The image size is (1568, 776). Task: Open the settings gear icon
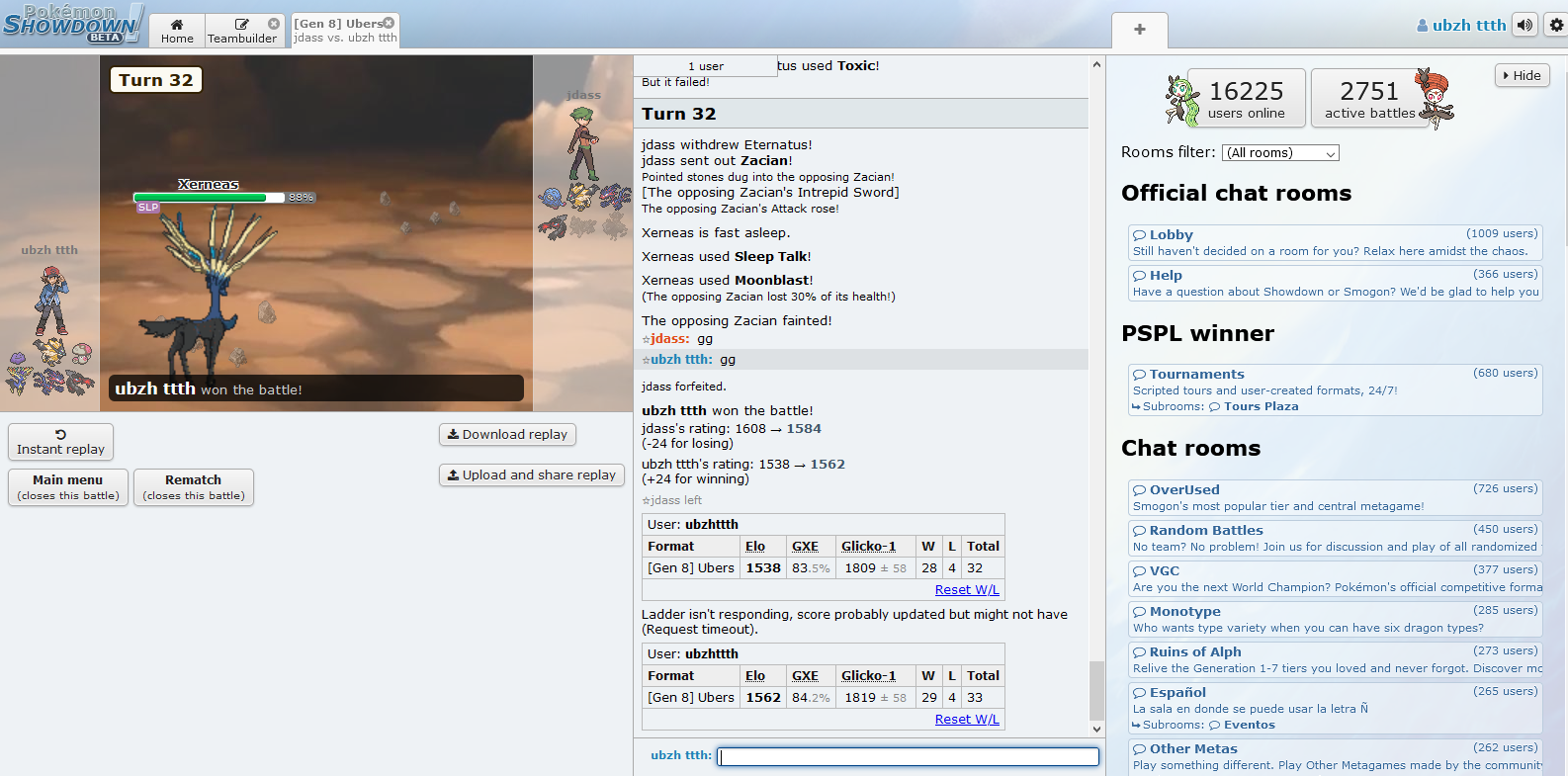pos(1556,25)
